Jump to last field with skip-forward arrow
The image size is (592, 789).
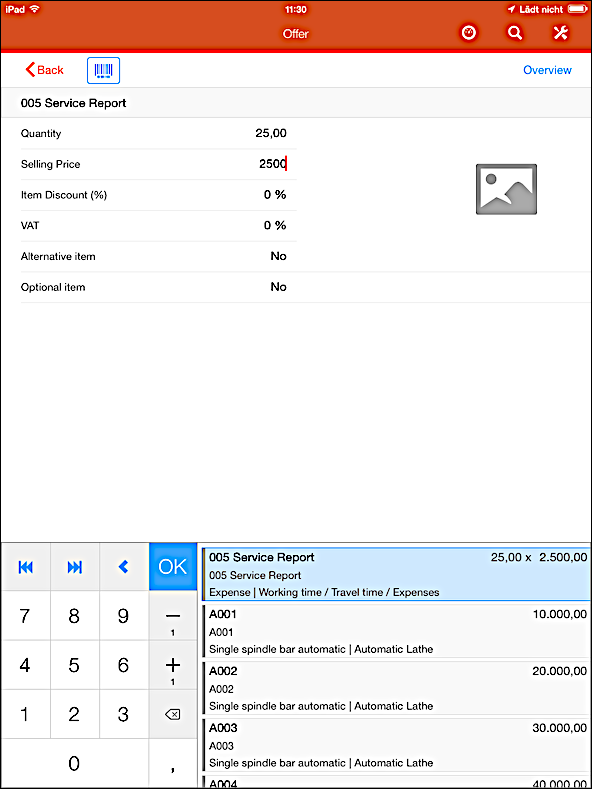click(75, 567)
